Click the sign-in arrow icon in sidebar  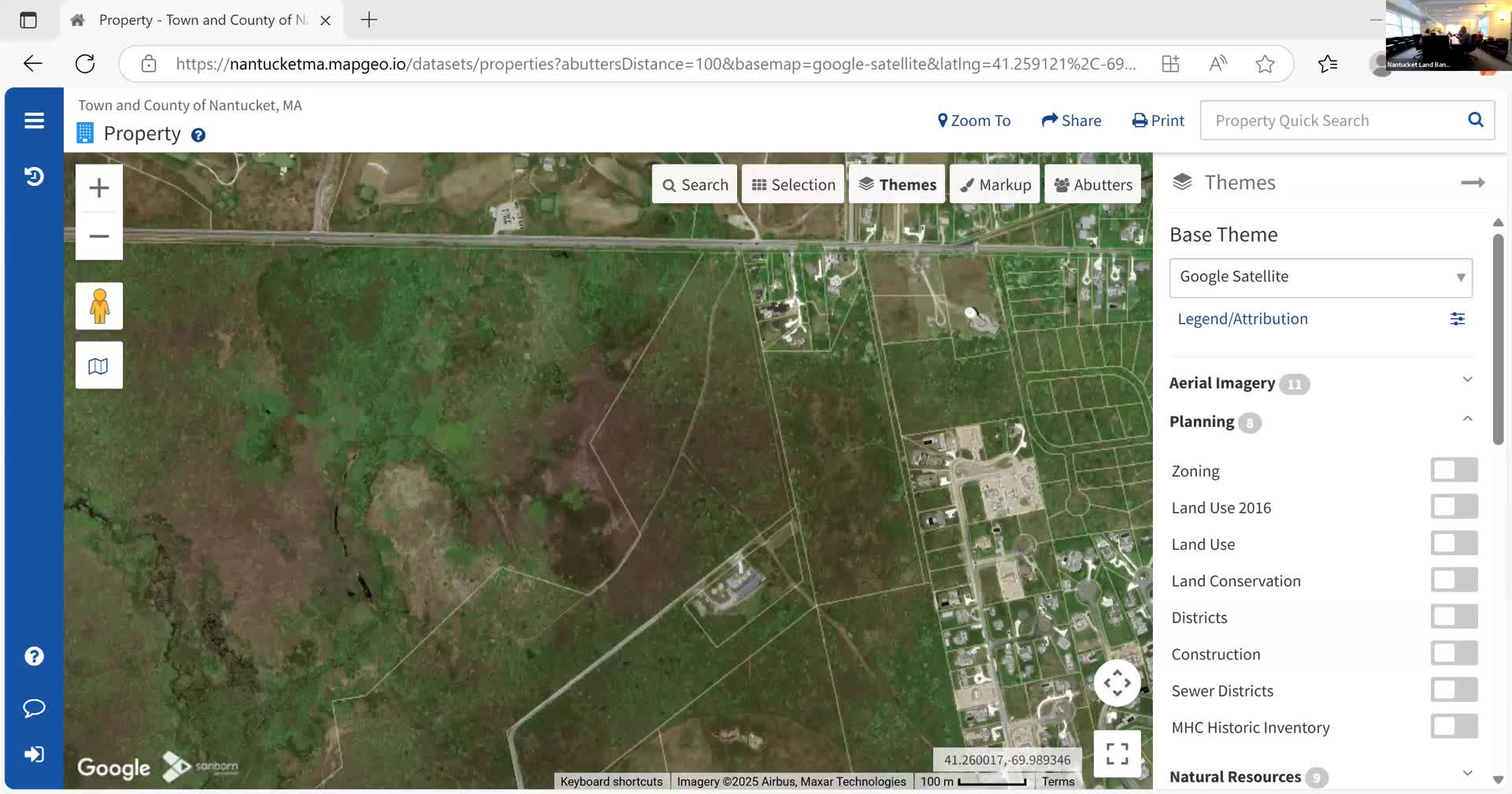pyautogui.click(x=34, y=755)
